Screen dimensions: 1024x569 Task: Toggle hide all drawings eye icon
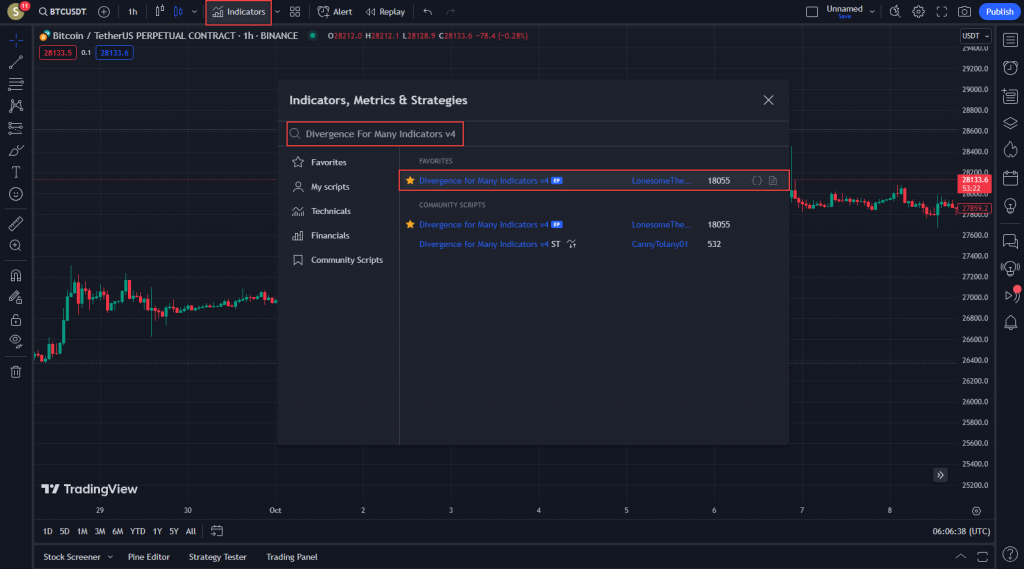tap(16, 341)
